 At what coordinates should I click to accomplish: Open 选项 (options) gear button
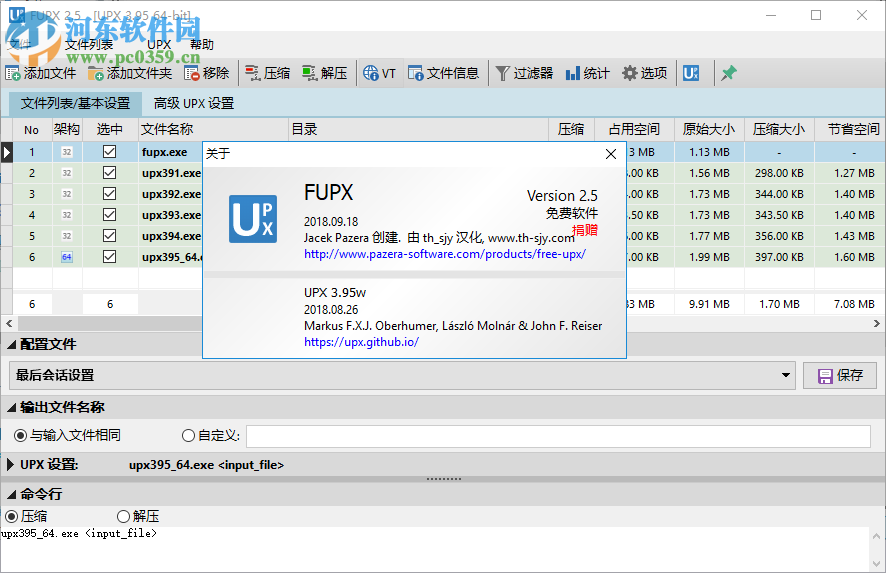pos(645,73)
